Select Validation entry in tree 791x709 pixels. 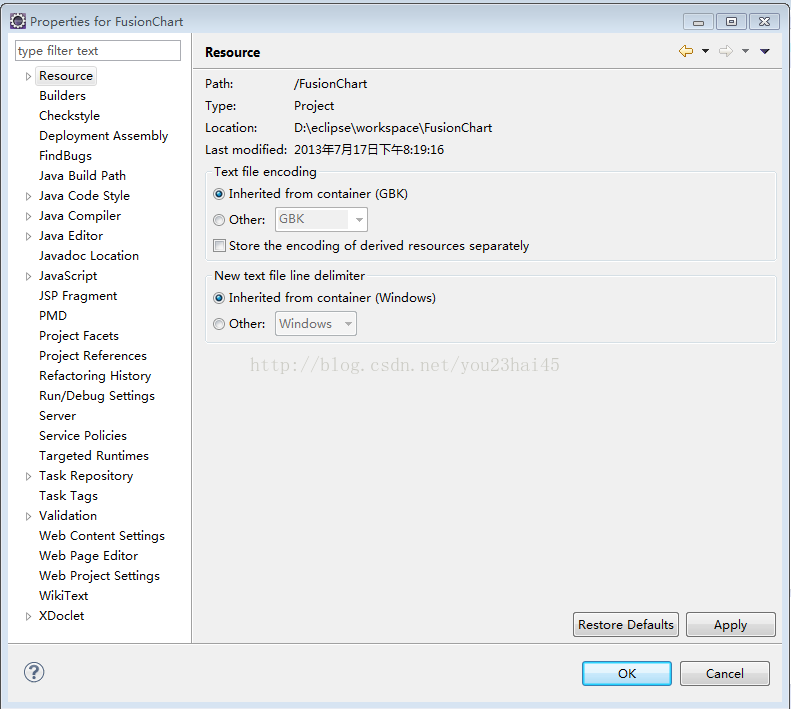click(x=68, y=516)
